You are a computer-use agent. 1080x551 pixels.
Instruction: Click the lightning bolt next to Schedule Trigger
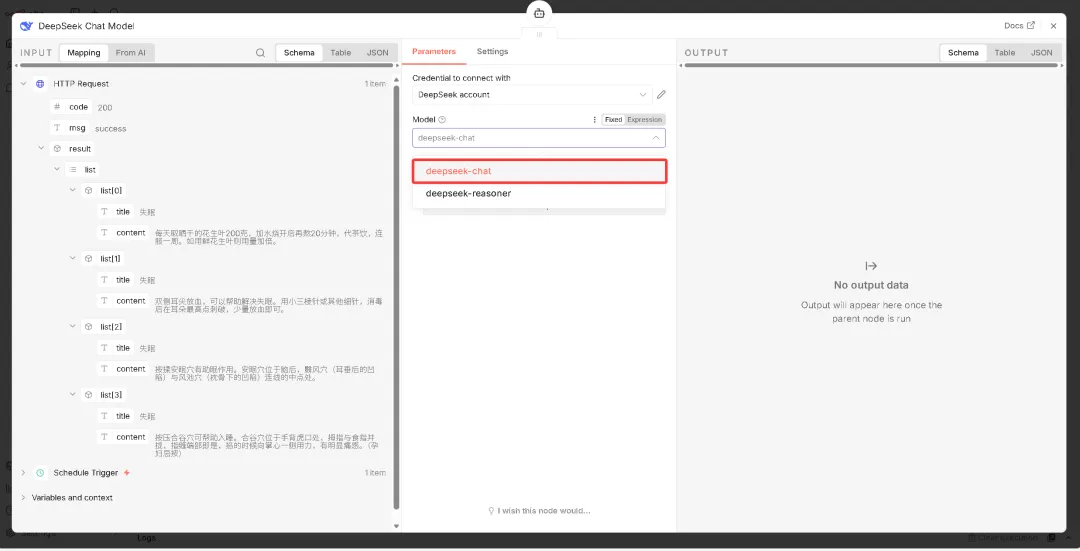coord(127,472)
